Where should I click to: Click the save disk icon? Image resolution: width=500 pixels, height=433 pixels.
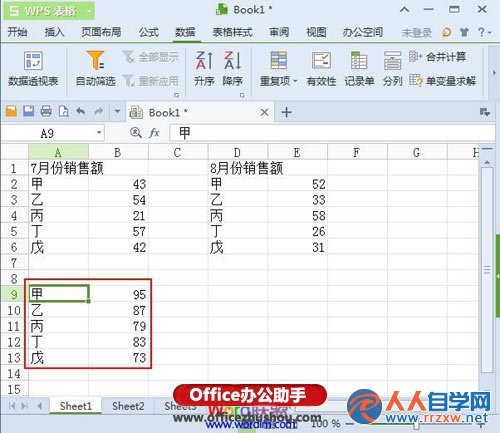coord(29,111)
